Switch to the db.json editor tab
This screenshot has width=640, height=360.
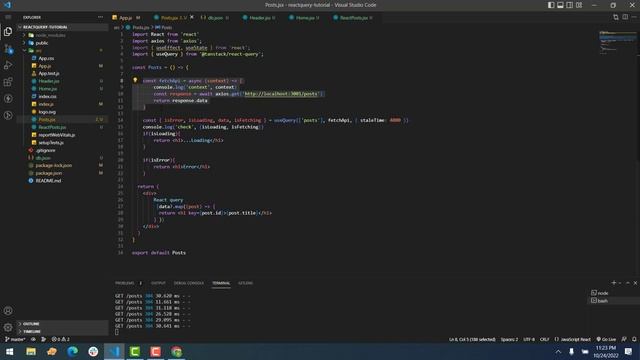click(x=215, y=18)
